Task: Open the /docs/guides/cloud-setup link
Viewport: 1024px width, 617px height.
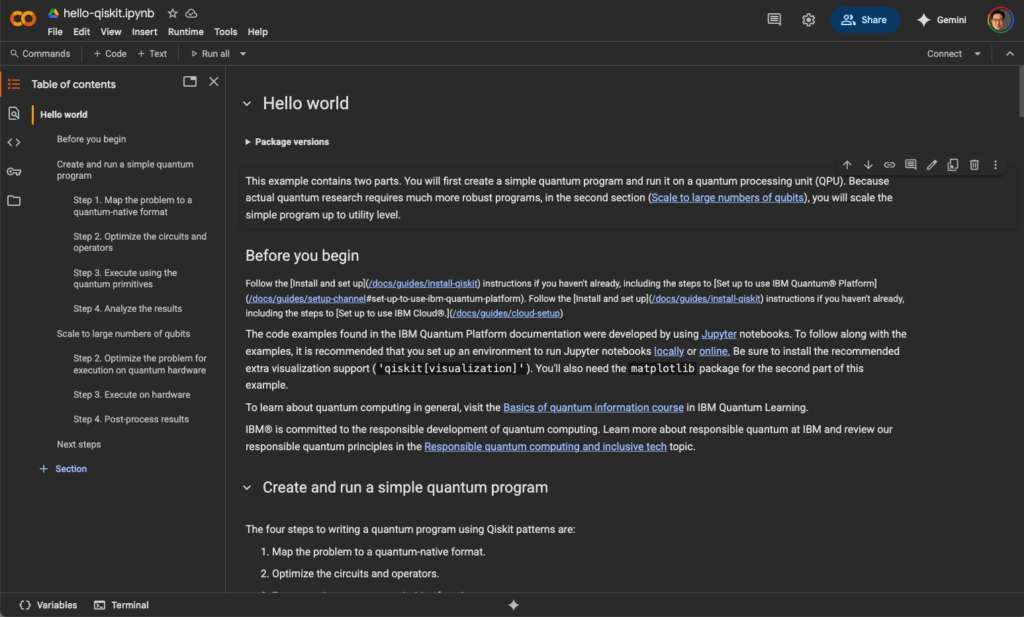Action: coord(505,313)
